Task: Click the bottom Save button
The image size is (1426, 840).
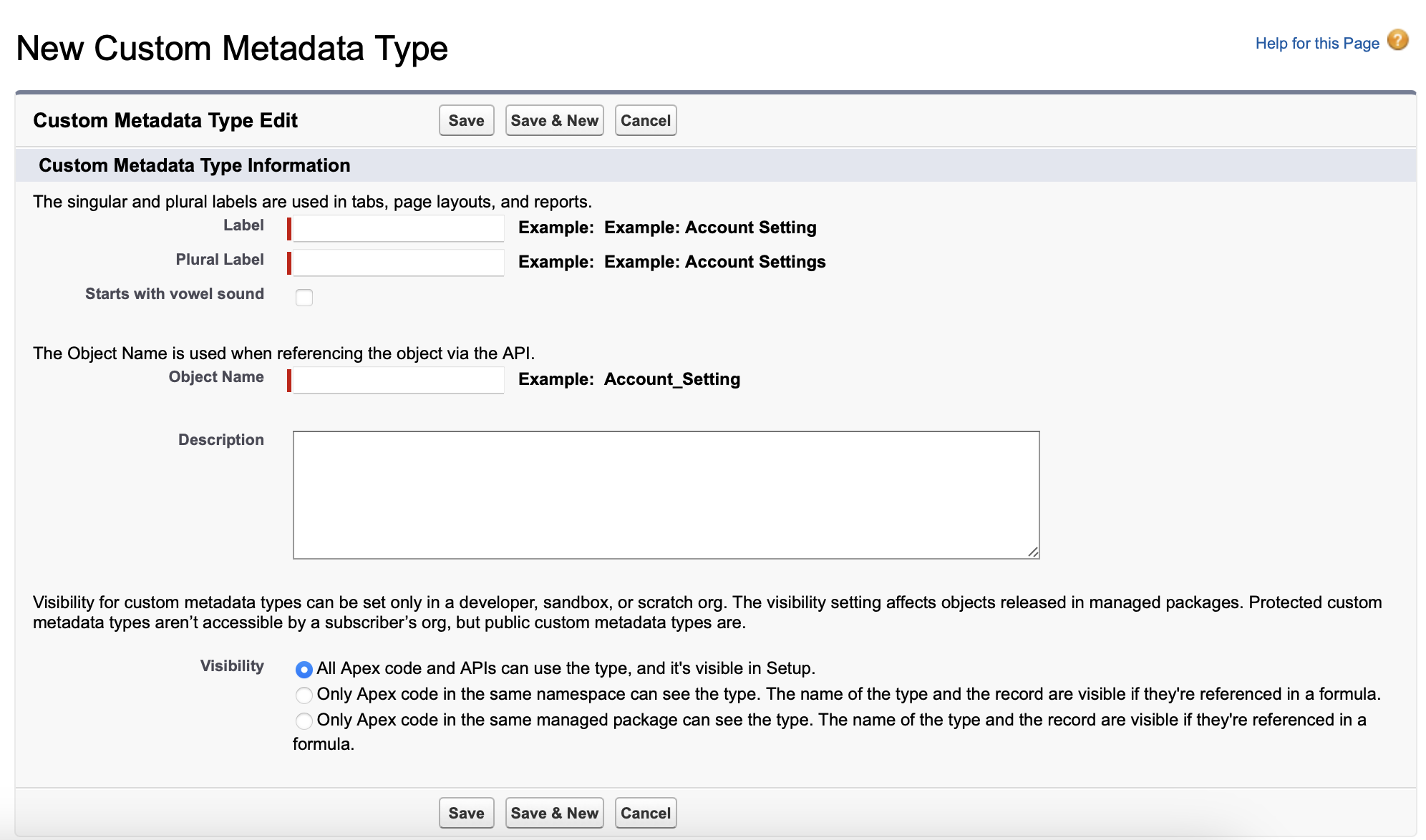Action: pyautogui.click(x=465, y=813)
